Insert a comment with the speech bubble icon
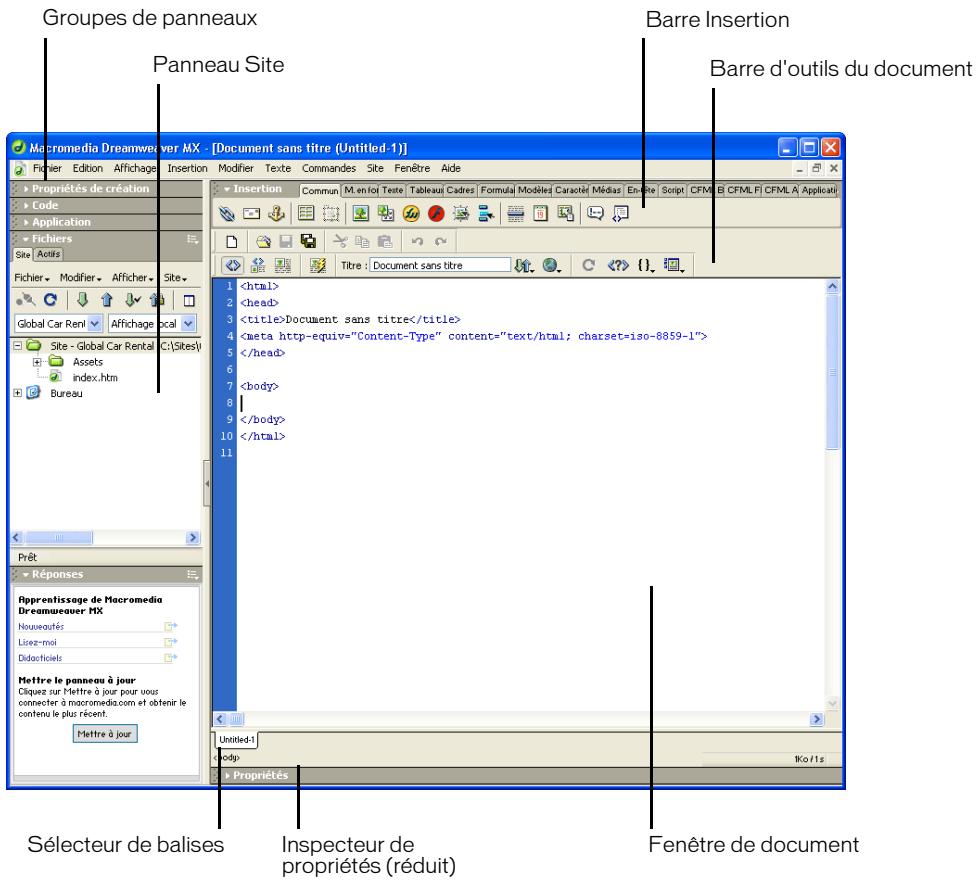 coord(595,214)
